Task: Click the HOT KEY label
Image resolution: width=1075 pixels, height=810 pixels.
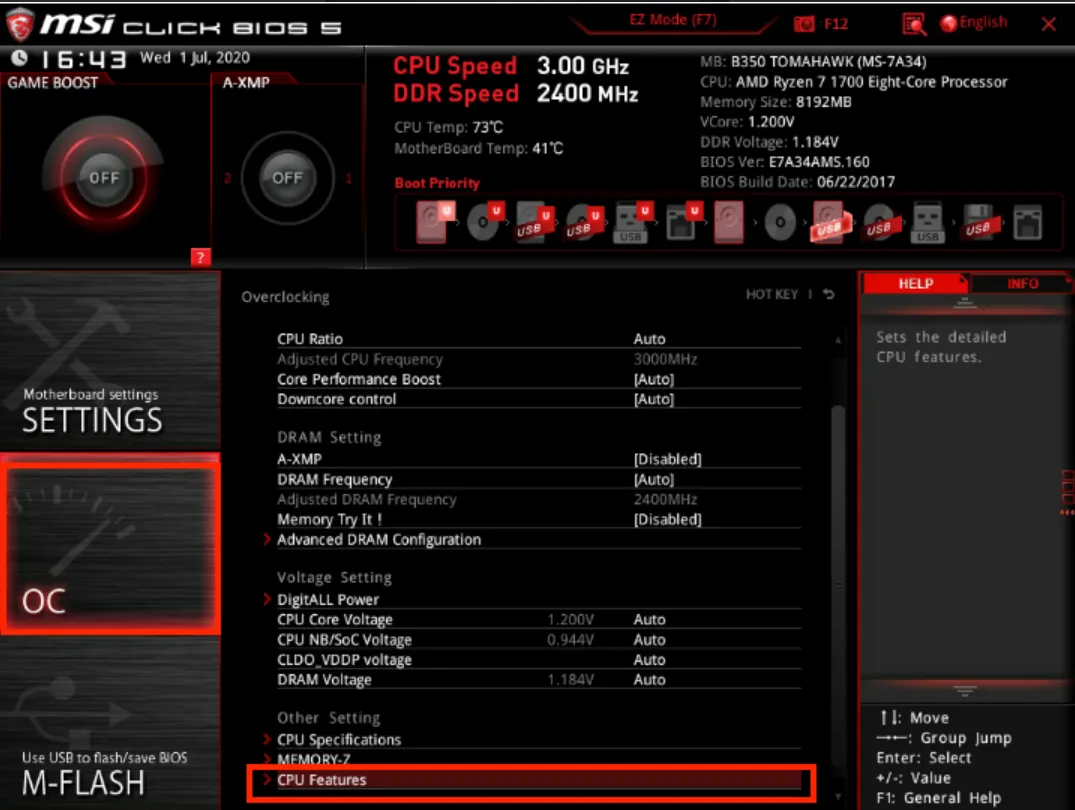Action: [x=772, y=294]
